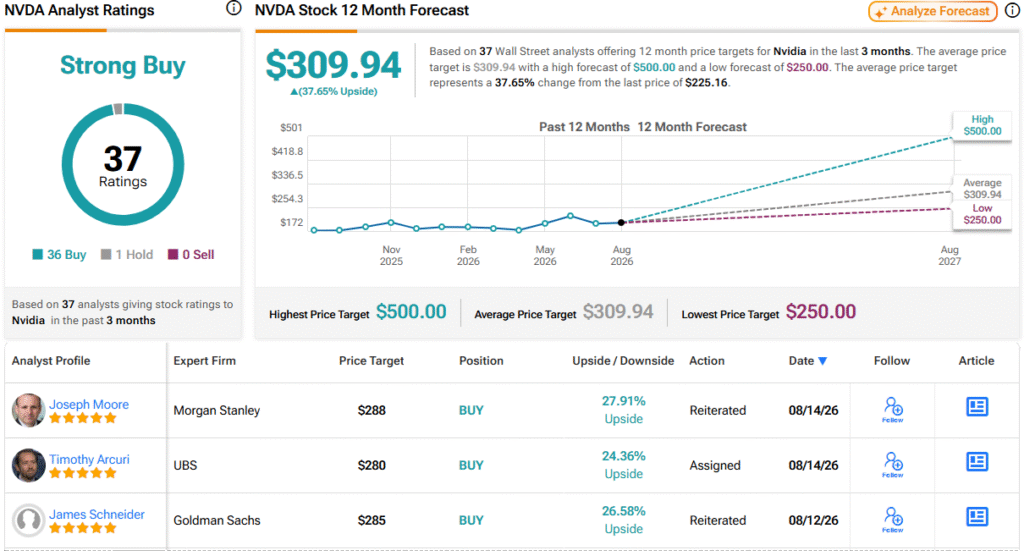This screenshot has width=1024, height=556.
Task: Click the High $500.00 forecast label
Action: click(x=982, y=125)
